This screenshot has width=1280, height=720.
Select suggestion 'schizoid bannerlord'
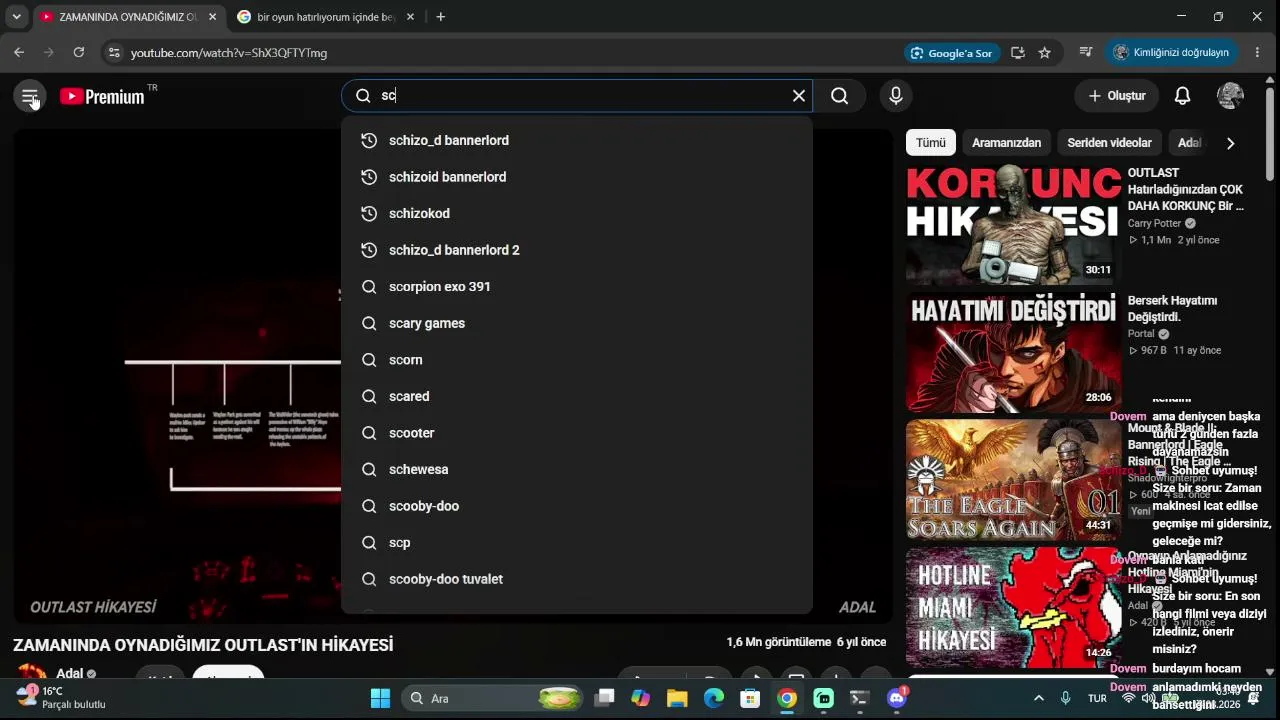pos(577,177)
